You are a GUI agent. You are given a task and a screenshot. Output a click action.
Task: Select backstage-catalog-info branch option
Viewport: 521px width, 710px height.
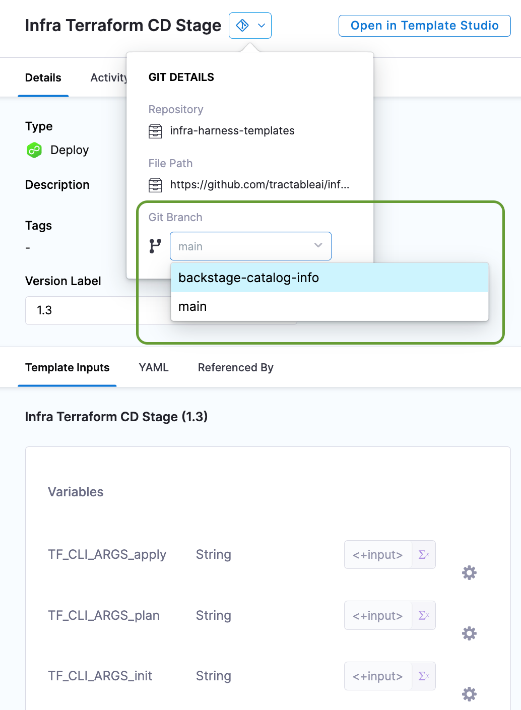coord(330,278)
